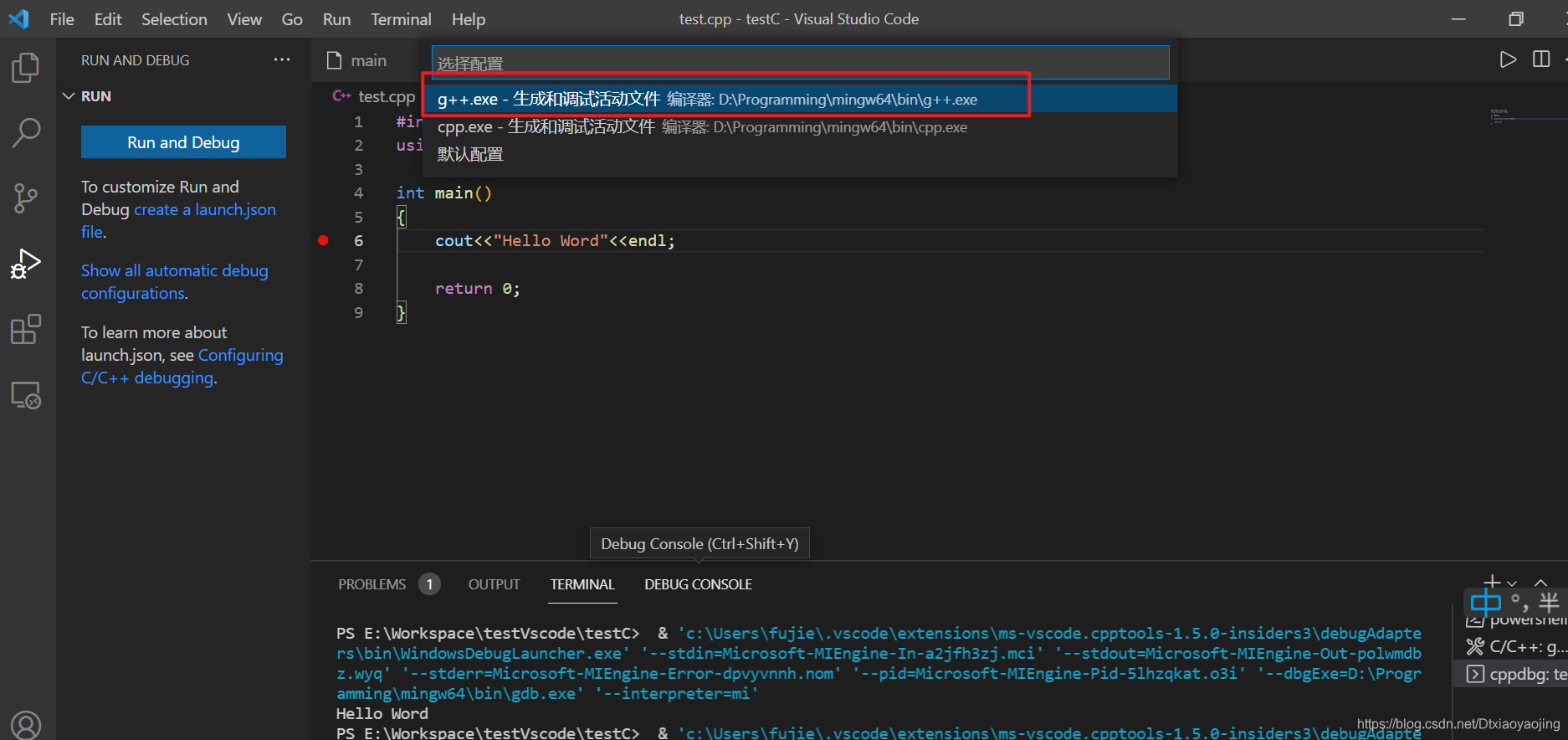Viewport: 1568px width, 740px height.
Task: Click the 中 input method indicator
Action: pos(1485,602)
